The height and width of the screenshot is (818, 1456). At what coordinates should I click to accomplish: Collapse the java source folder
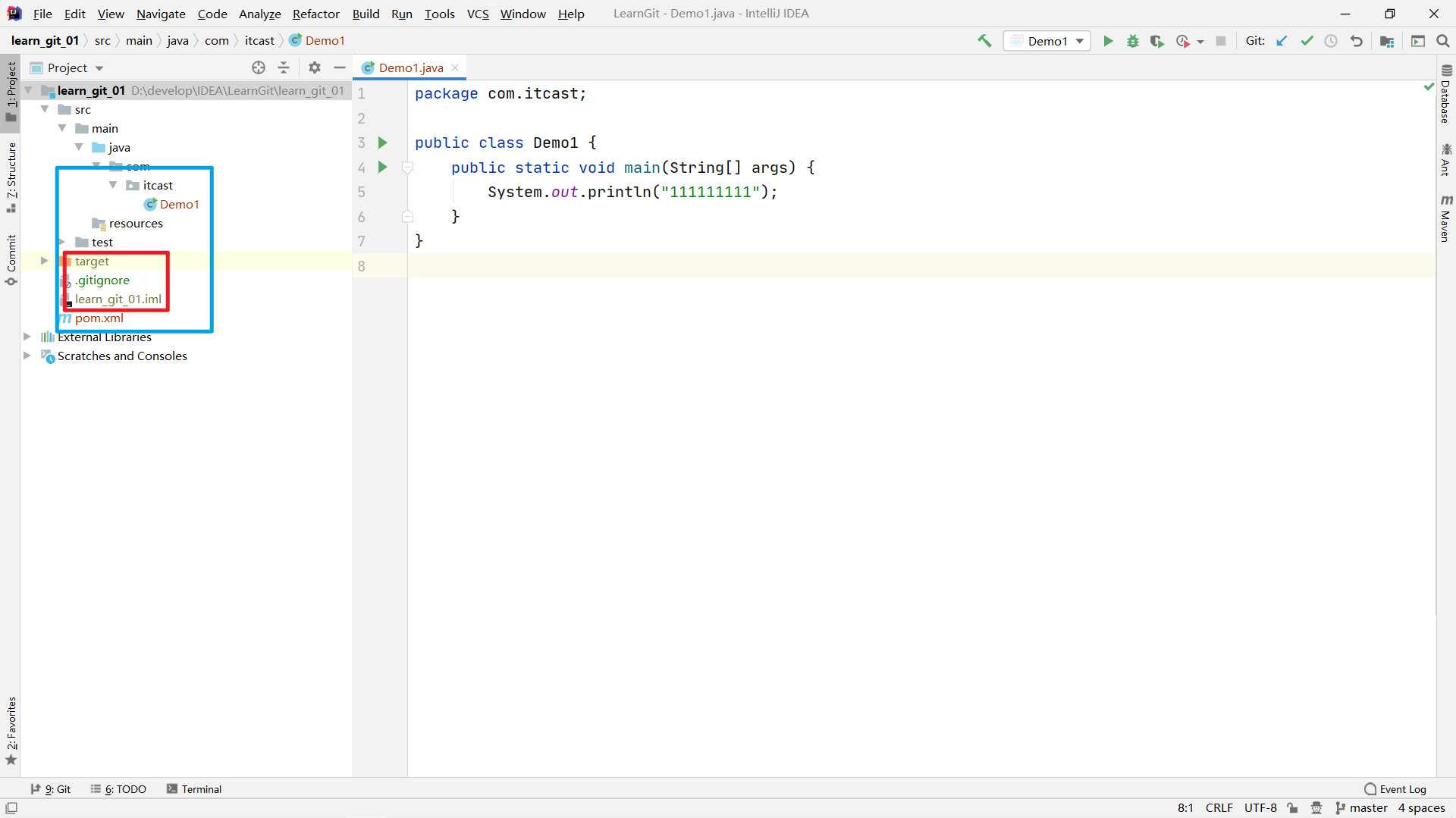tap(79, 147)
